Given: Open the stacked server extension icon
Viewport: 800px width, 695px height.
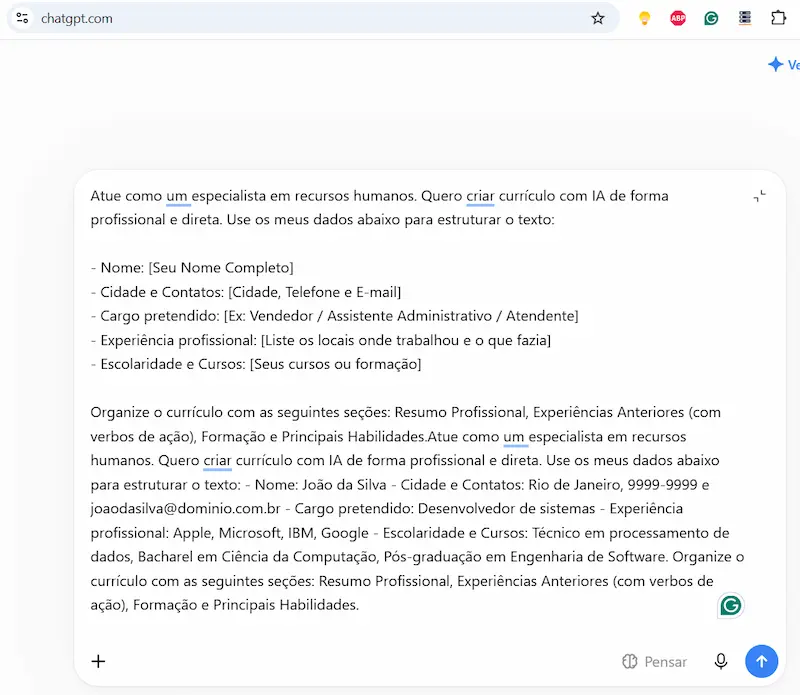Looking at the screenshot, I should [745, 18].
